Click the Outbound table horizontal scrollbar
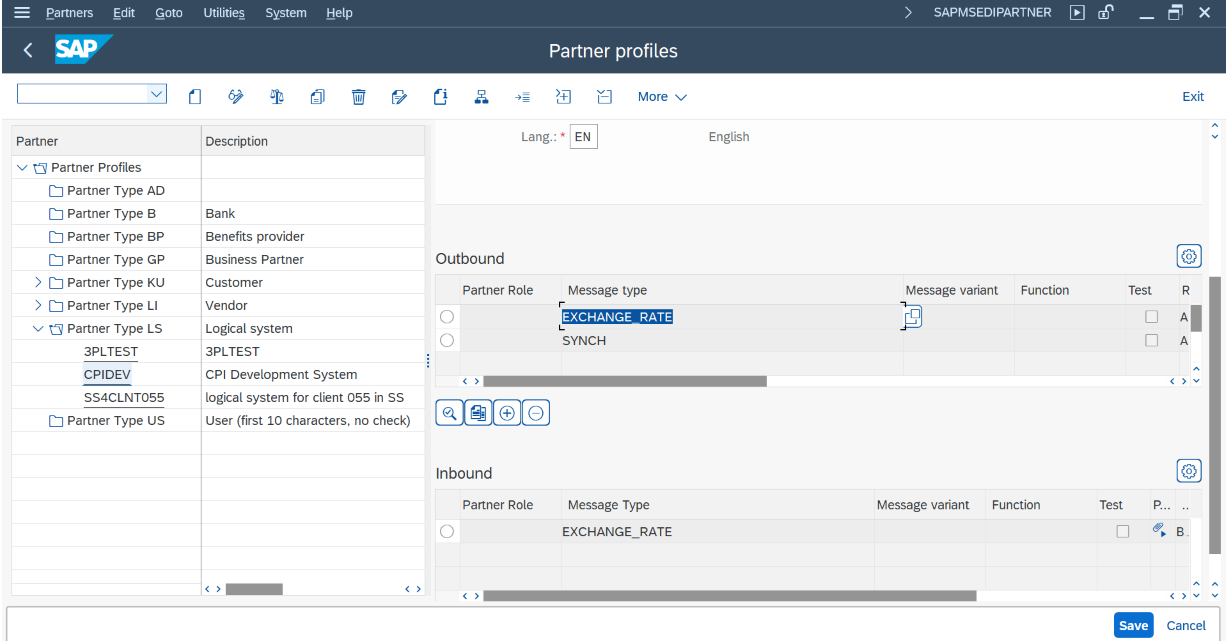 pyautogui.click(x=624, y=381)
